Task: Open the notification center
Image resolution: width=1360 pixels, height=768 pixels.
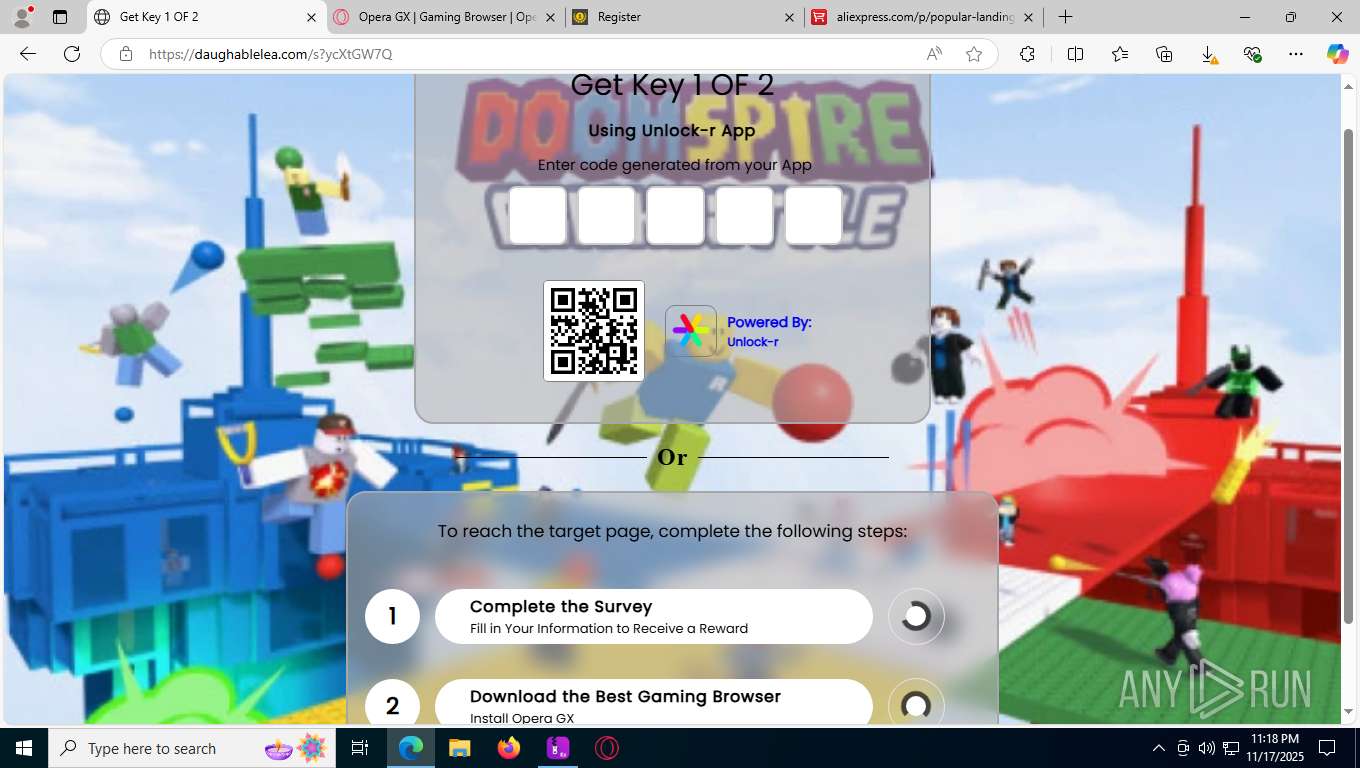Action: (1327, 748)
